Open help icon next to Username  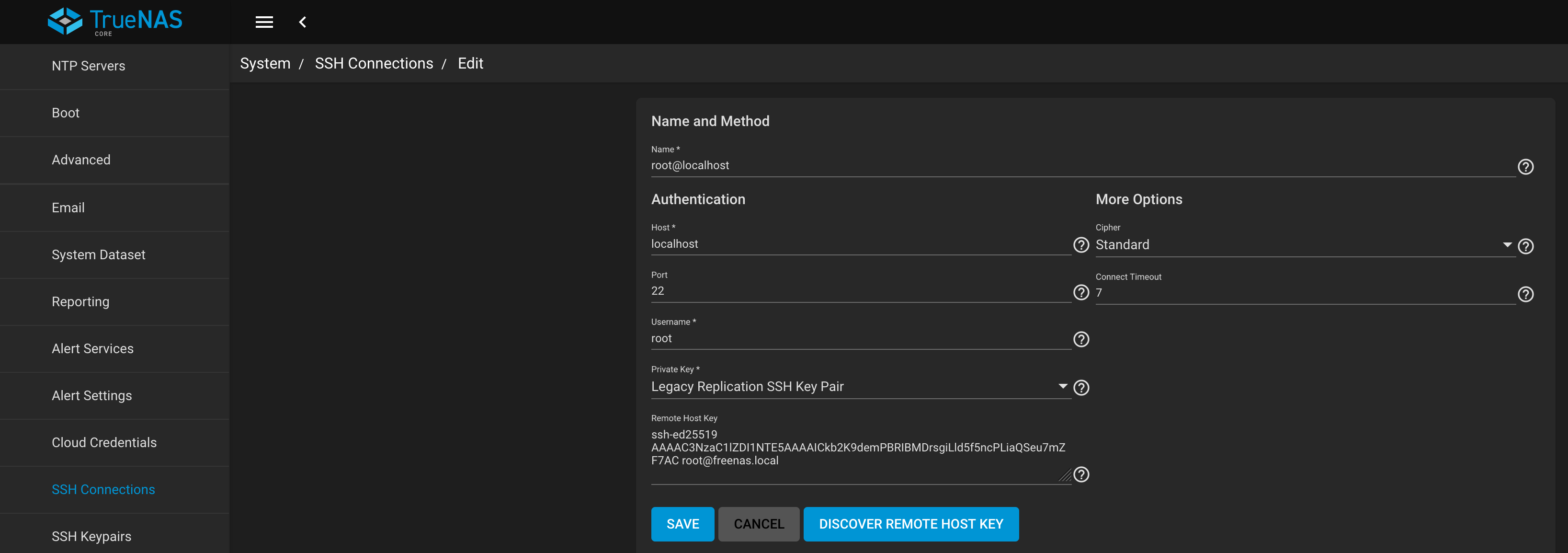tap(1080, 339)
